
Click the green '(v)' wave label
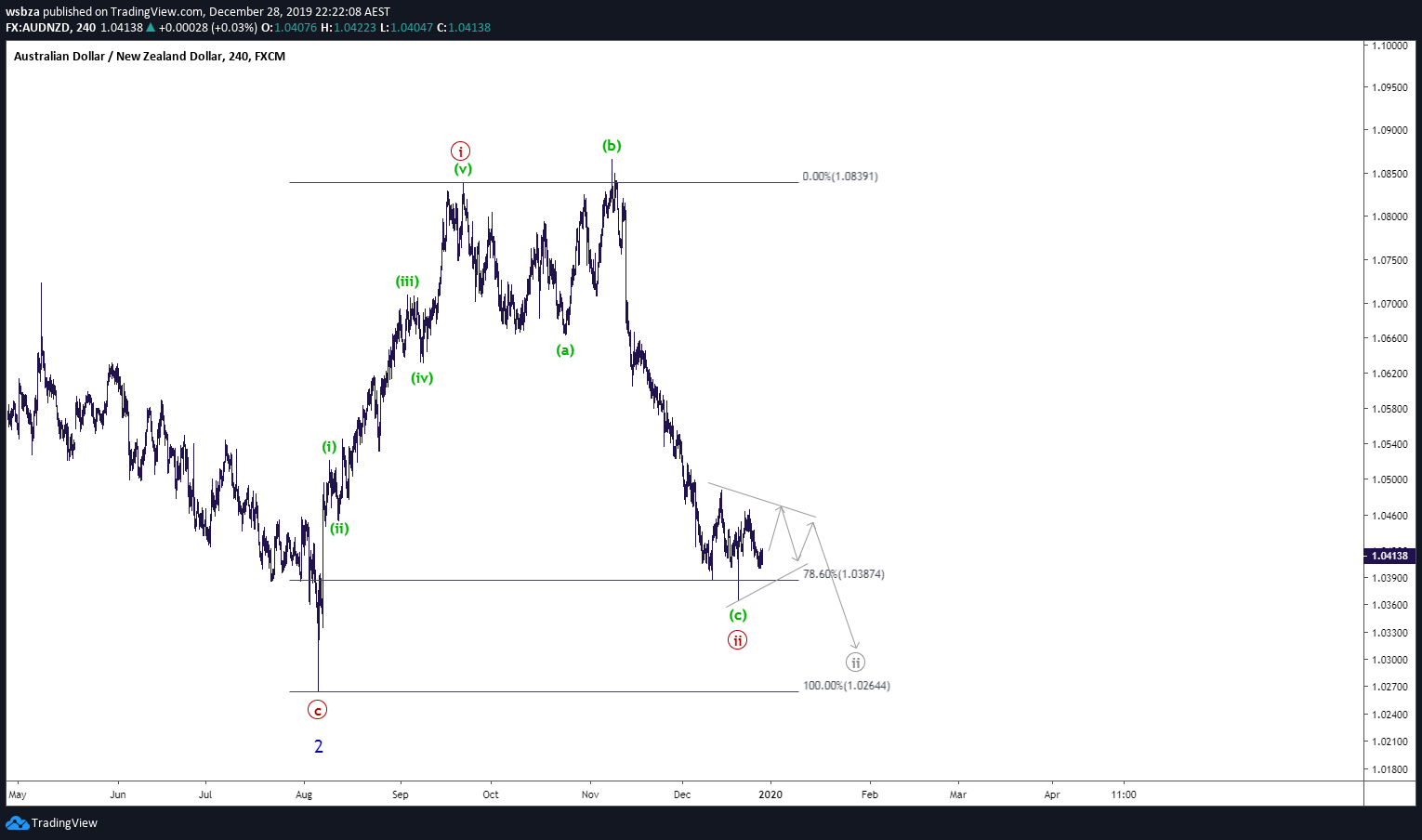(463, 169)
